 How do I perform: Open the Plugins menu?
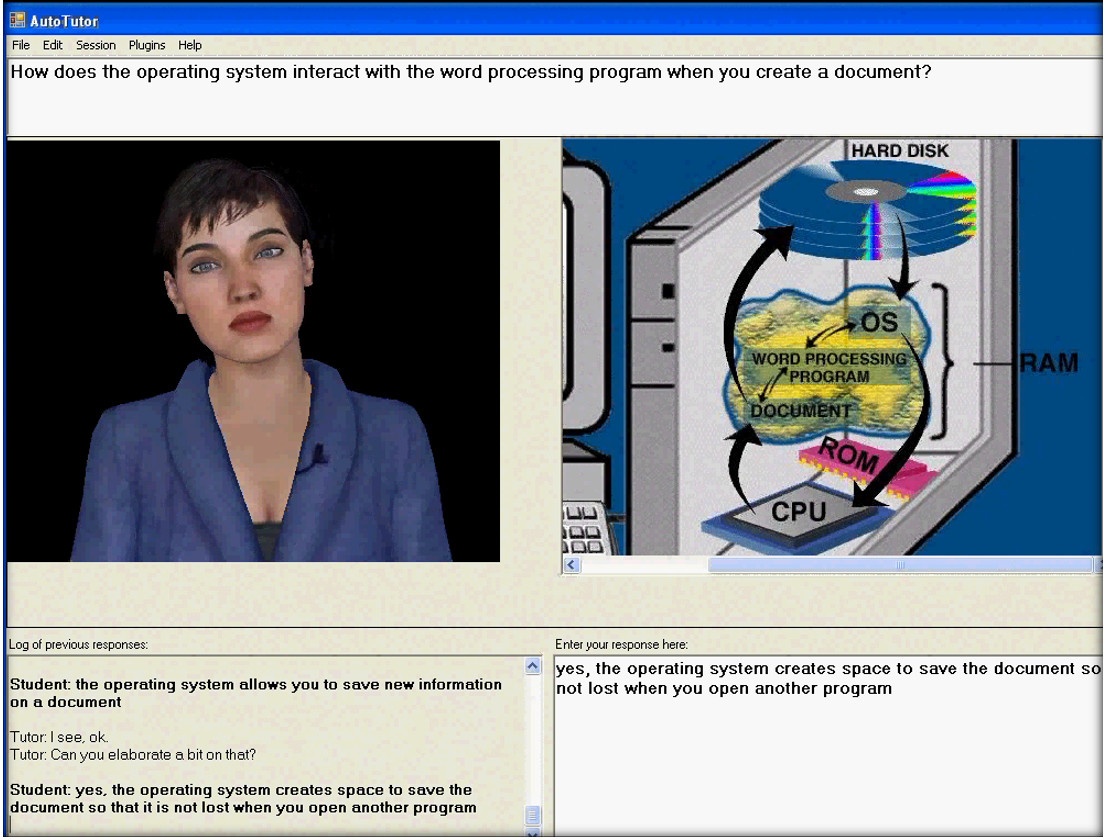pos(147,45)
